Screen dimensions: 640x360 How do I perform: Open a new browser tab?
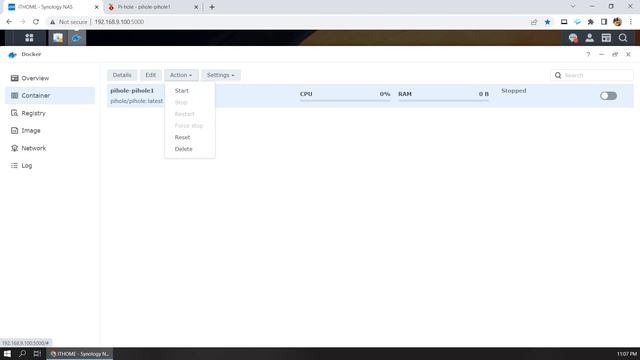tap(212, 7)
